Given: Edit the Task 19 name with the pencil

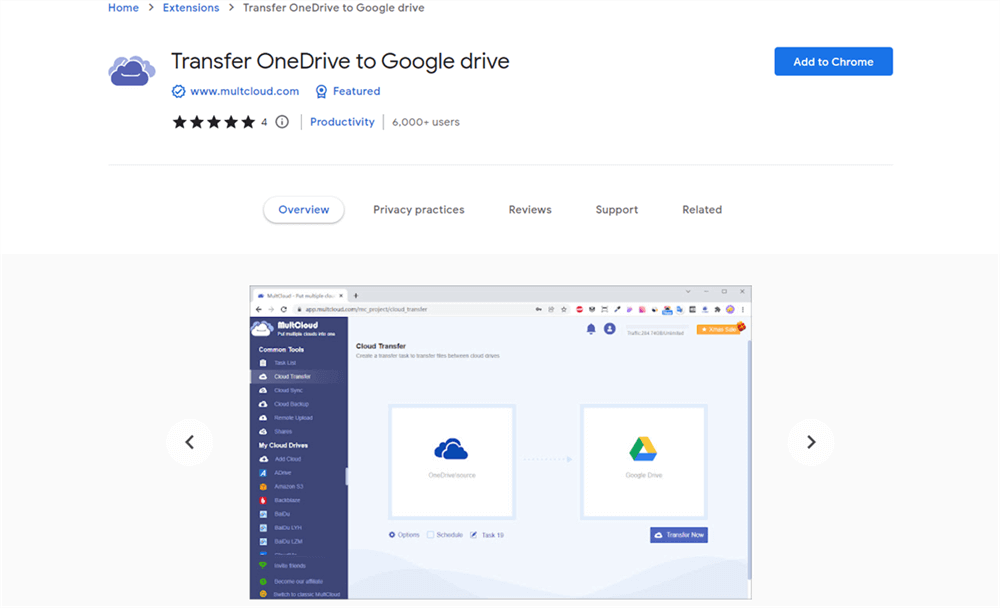Looking at the screenshot, I should click(x=472, y=534).
